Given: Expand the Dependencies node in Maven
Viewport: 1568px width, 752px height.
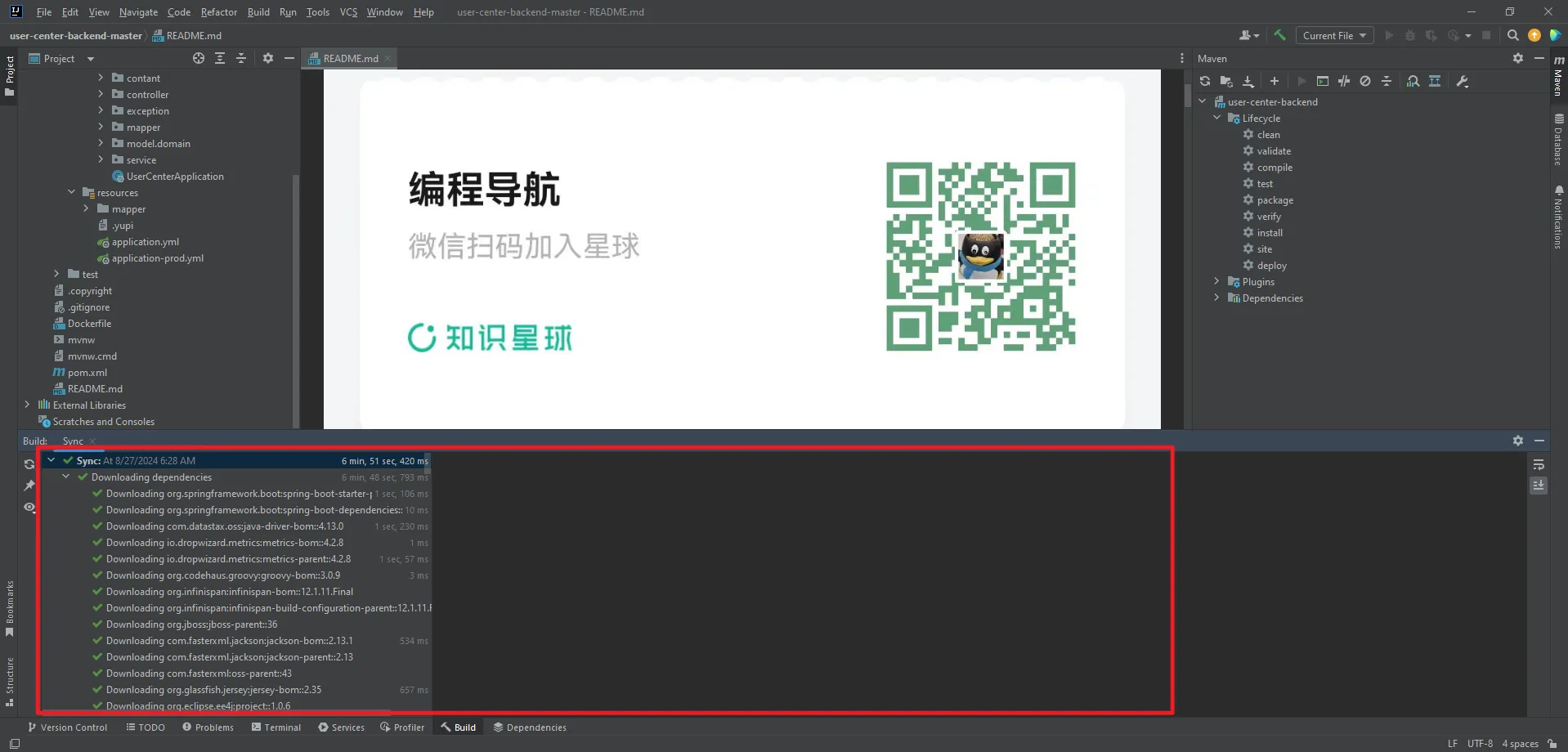Looking at the screenshot, I should [1217, 298].
